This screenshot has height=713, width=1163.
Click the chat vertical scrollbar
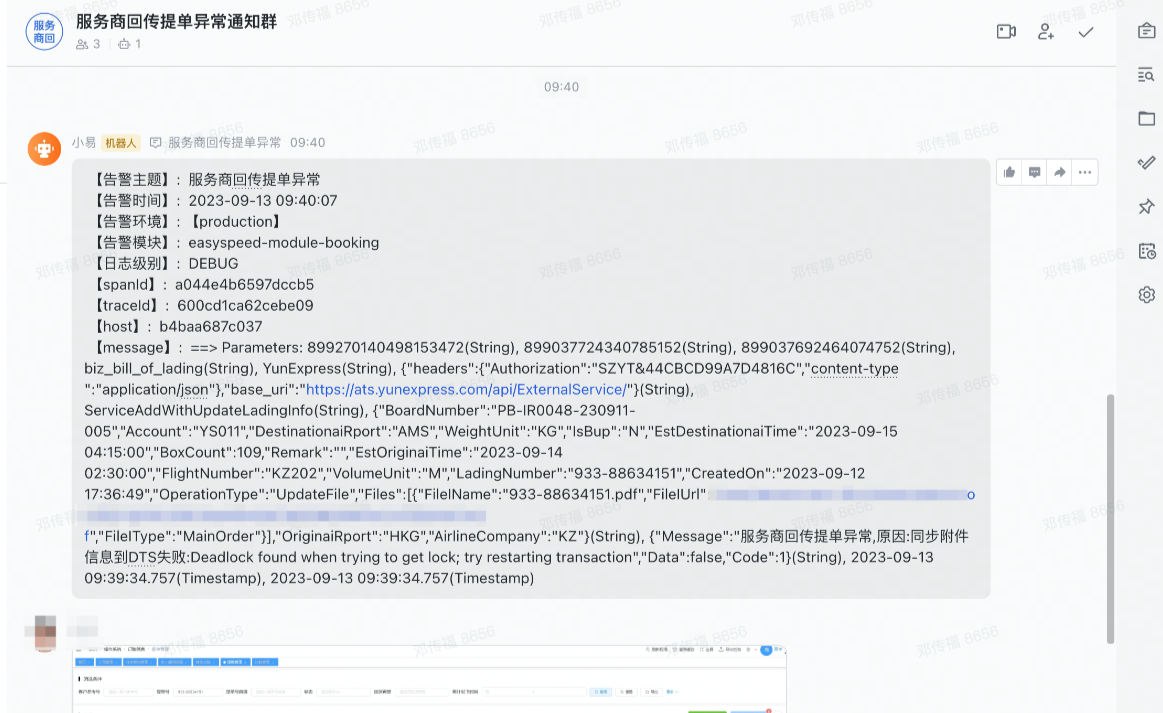(x=1110, y=519)
